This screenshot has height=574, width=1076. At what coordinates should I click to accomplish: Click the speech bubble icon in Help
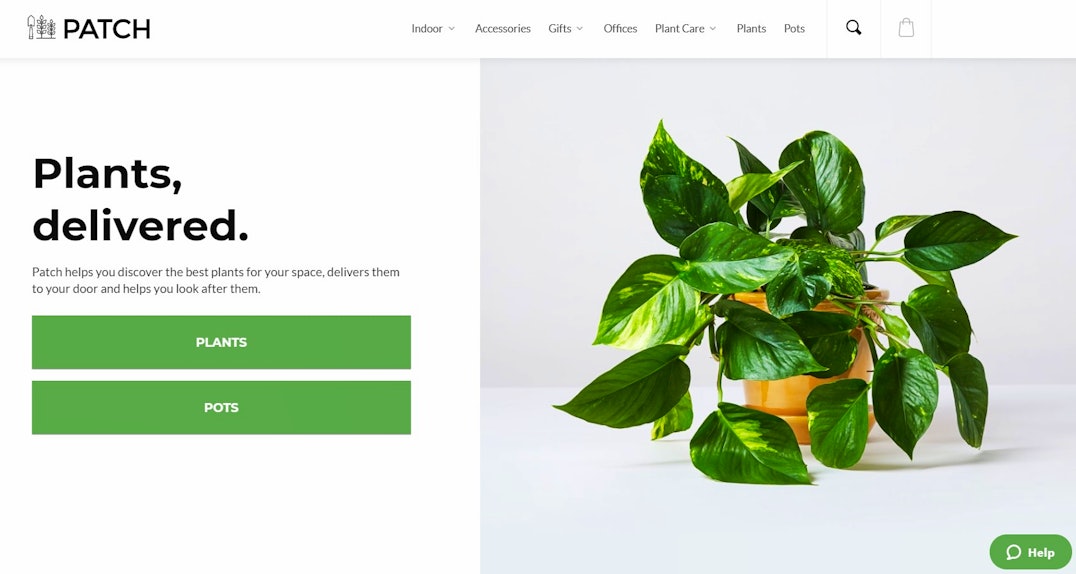pos(1014,552)
